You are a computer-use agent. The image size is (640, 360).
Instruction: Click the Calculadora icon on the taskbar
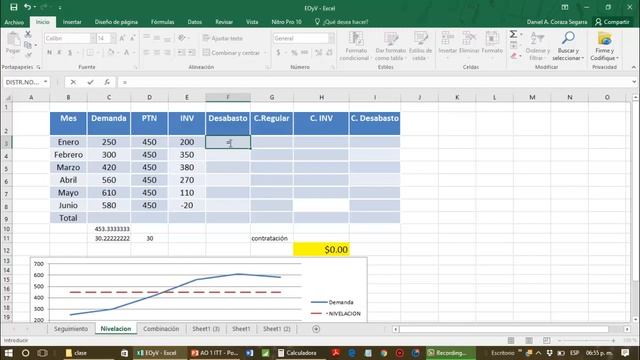[x=281, y=353]
